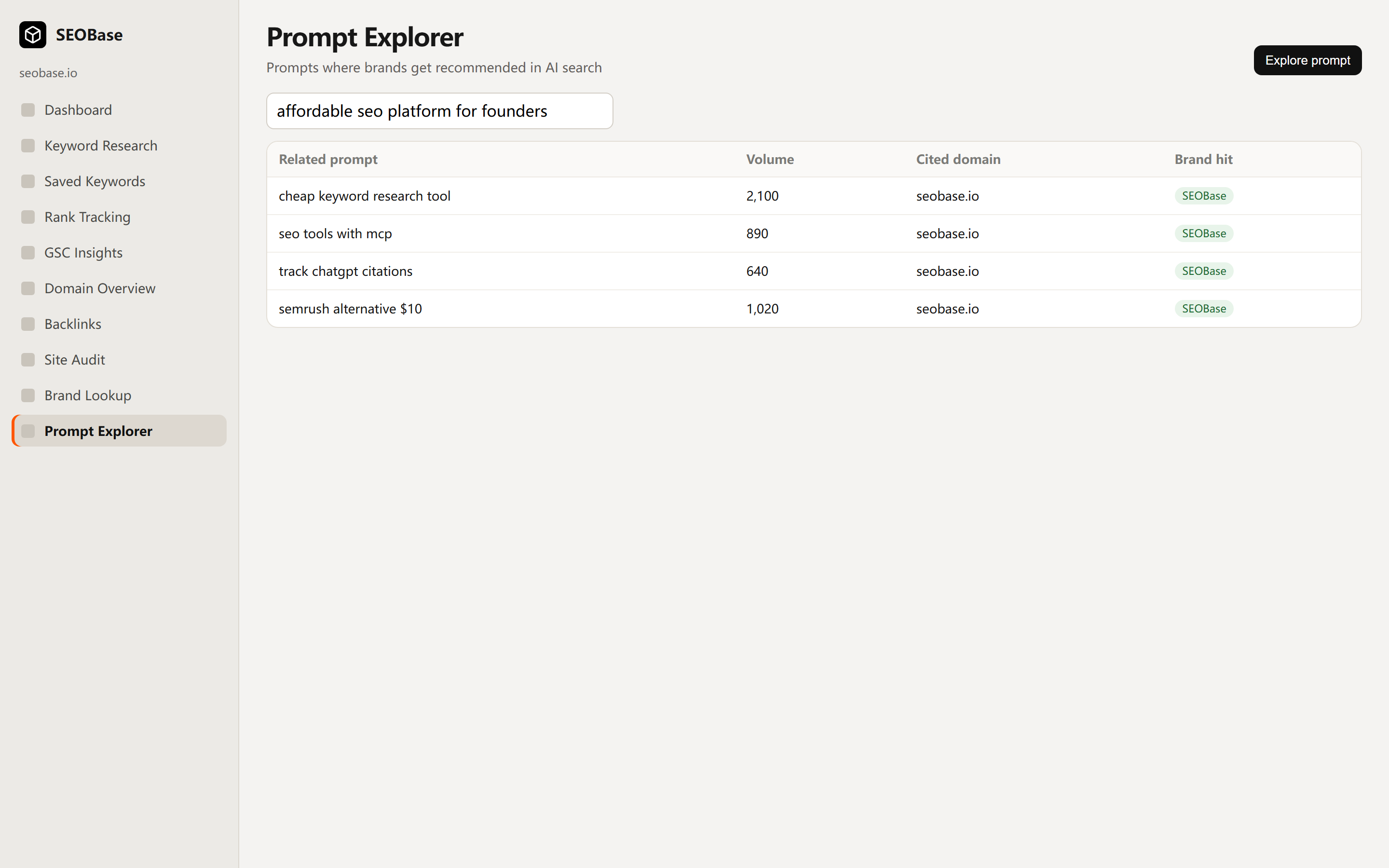The width and height of the screenshot is (1389, 868).
Task: Click the Domain Overview sidebar icon
Action: click(27, 288)
